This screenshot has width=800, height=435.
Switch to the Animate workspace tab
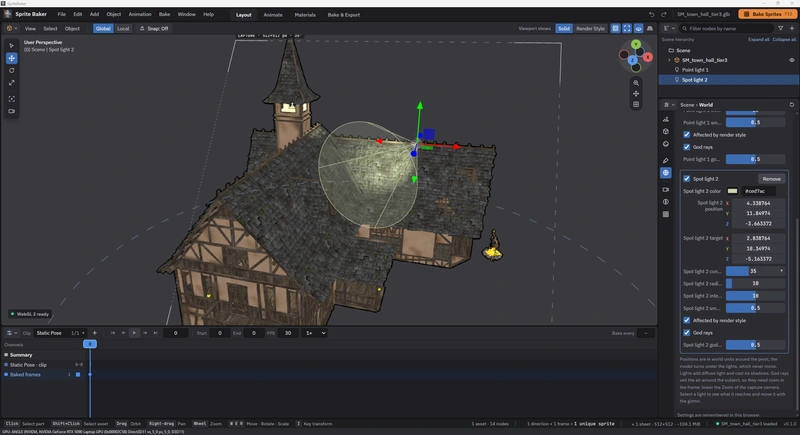pos(273,15)
